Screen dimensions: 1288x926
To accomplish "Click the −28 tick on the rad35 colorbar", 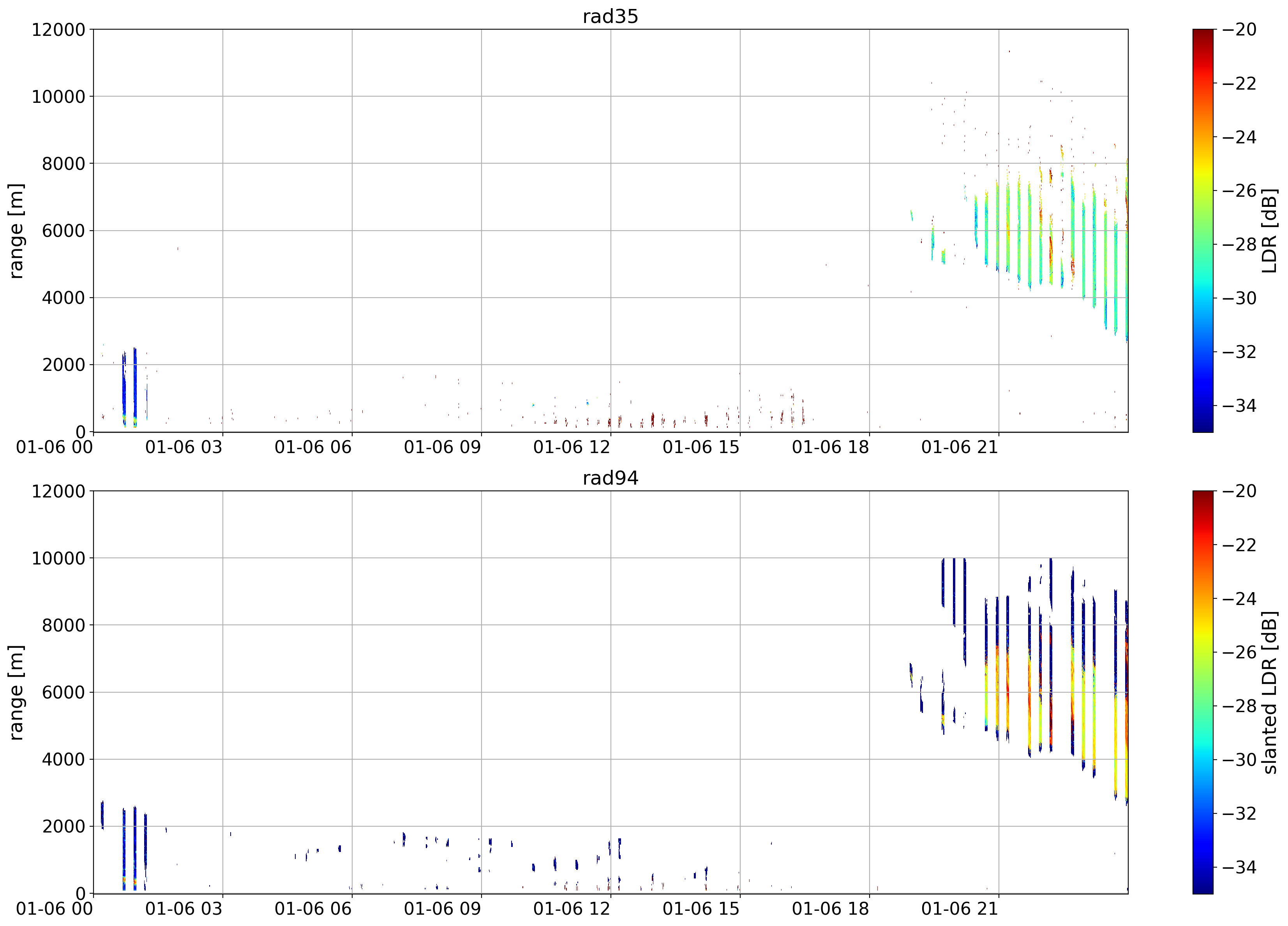I will [1239, 244].
